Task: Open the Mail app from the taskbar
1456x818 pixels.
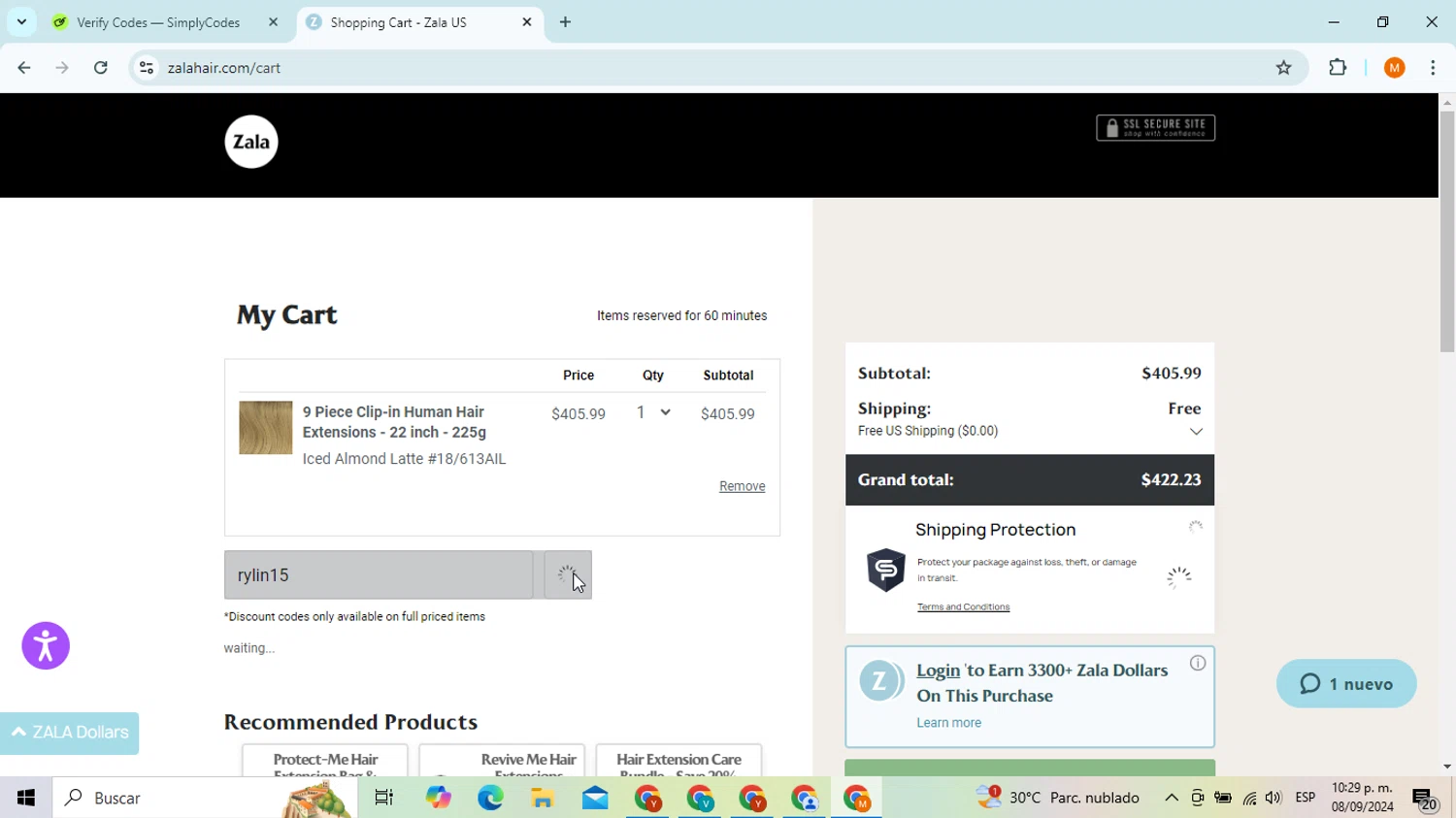Action: coord(595,798)
